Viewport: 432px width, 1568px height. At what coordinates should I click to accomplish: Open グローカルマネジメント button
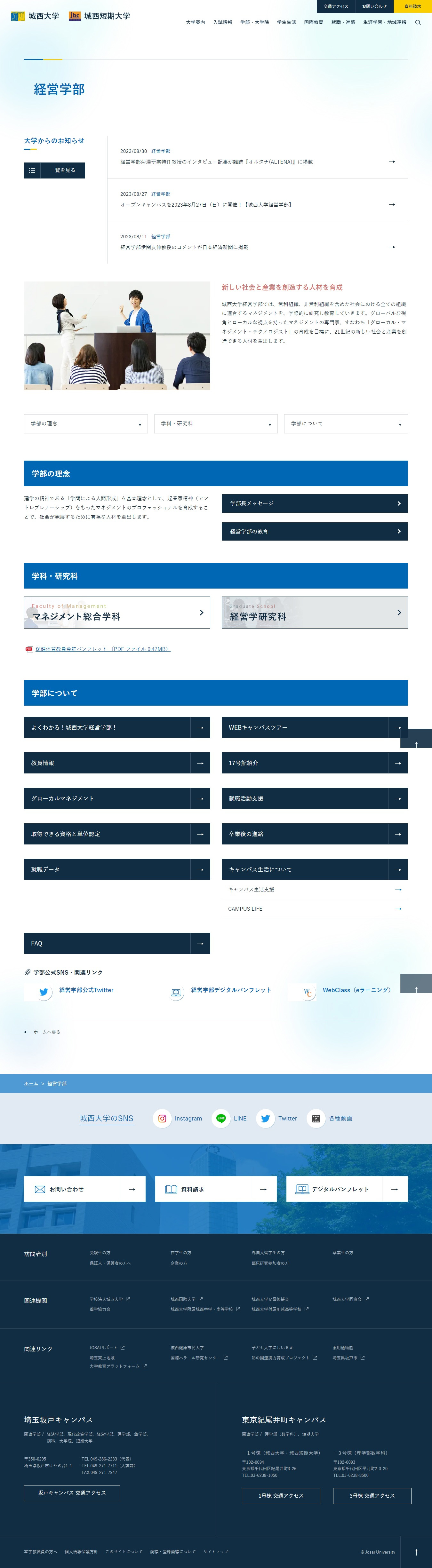pyautogui.click(x=117, y=799)
